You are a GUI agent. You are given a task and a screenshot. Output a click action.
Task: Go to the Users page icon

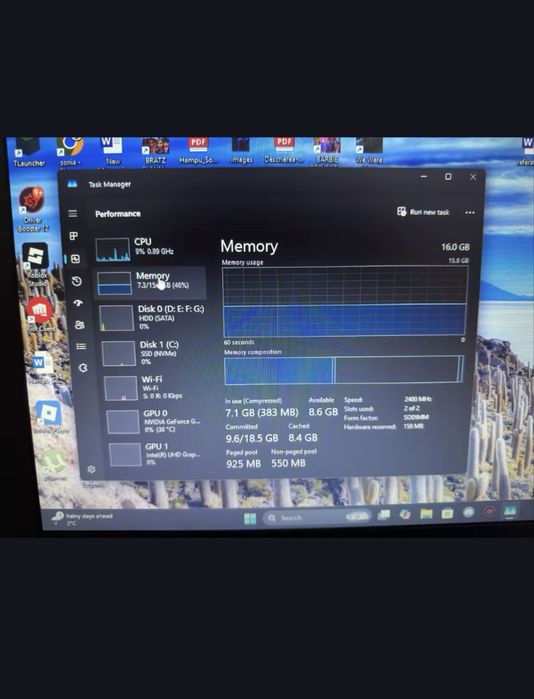tap(80, 325)
